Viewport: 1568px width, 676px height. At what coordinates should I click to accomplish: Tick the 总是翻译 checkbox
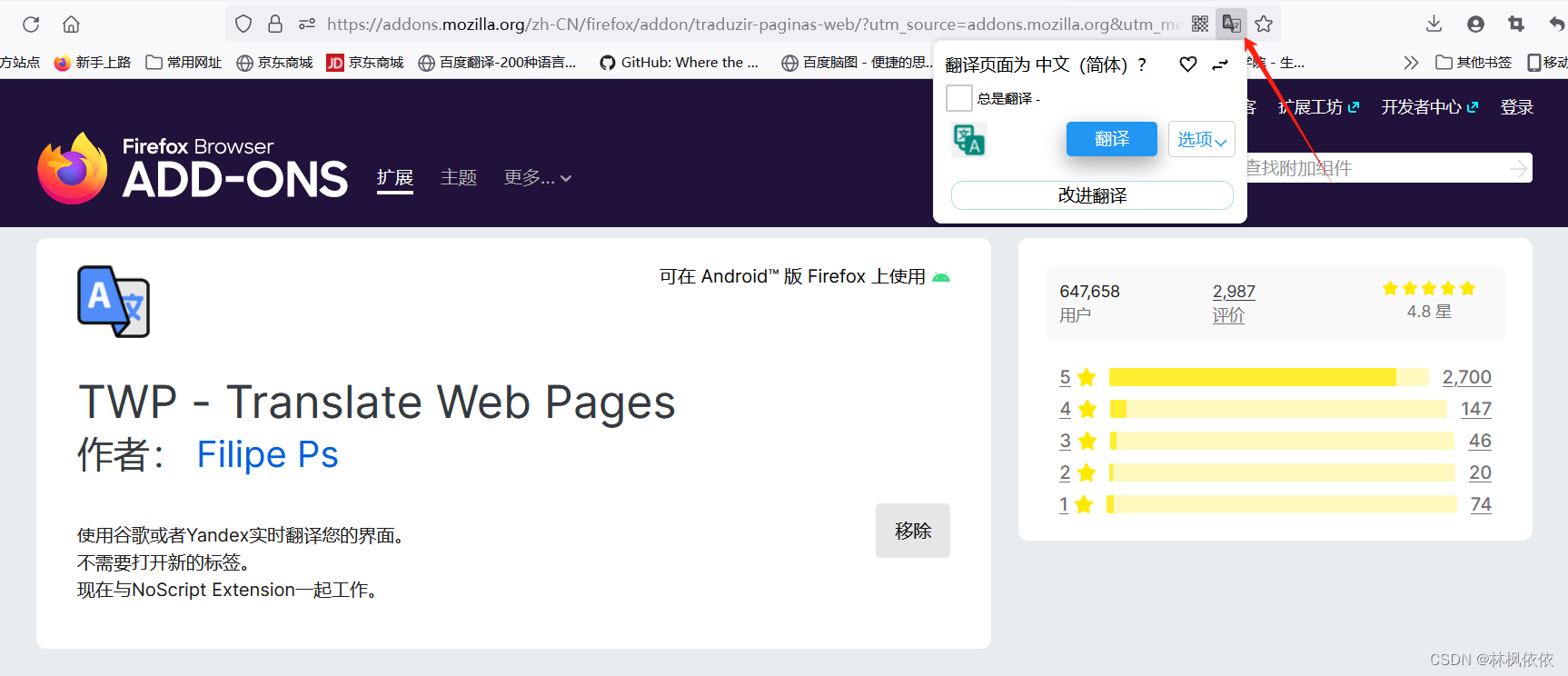pos(959,98)
